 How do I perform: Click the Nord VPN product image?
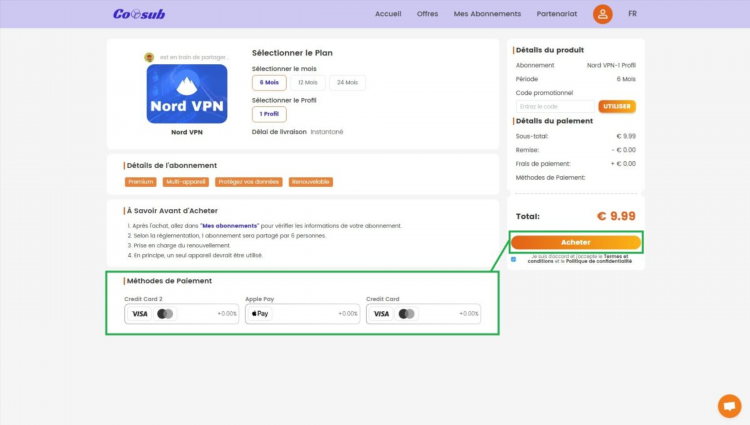(187, 94)
